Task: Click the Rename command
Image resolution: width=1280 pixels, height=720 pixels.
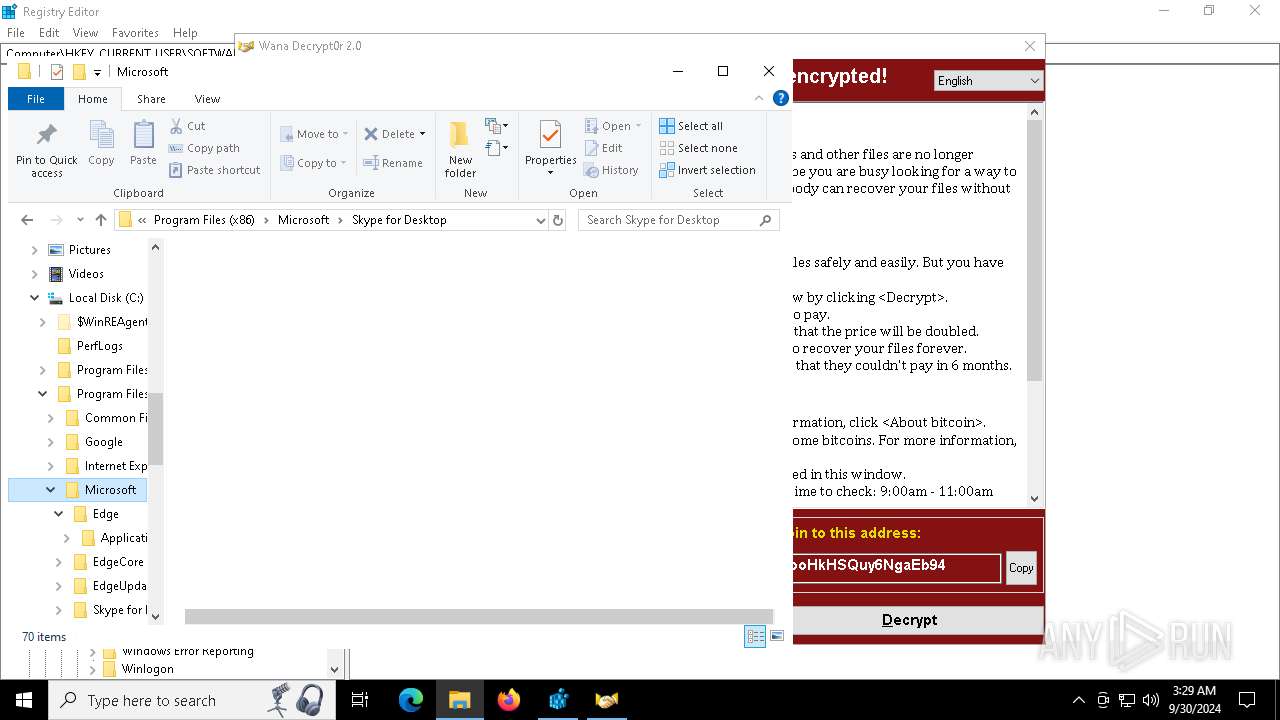Action: pyautogui.click(x=392, y=163)
